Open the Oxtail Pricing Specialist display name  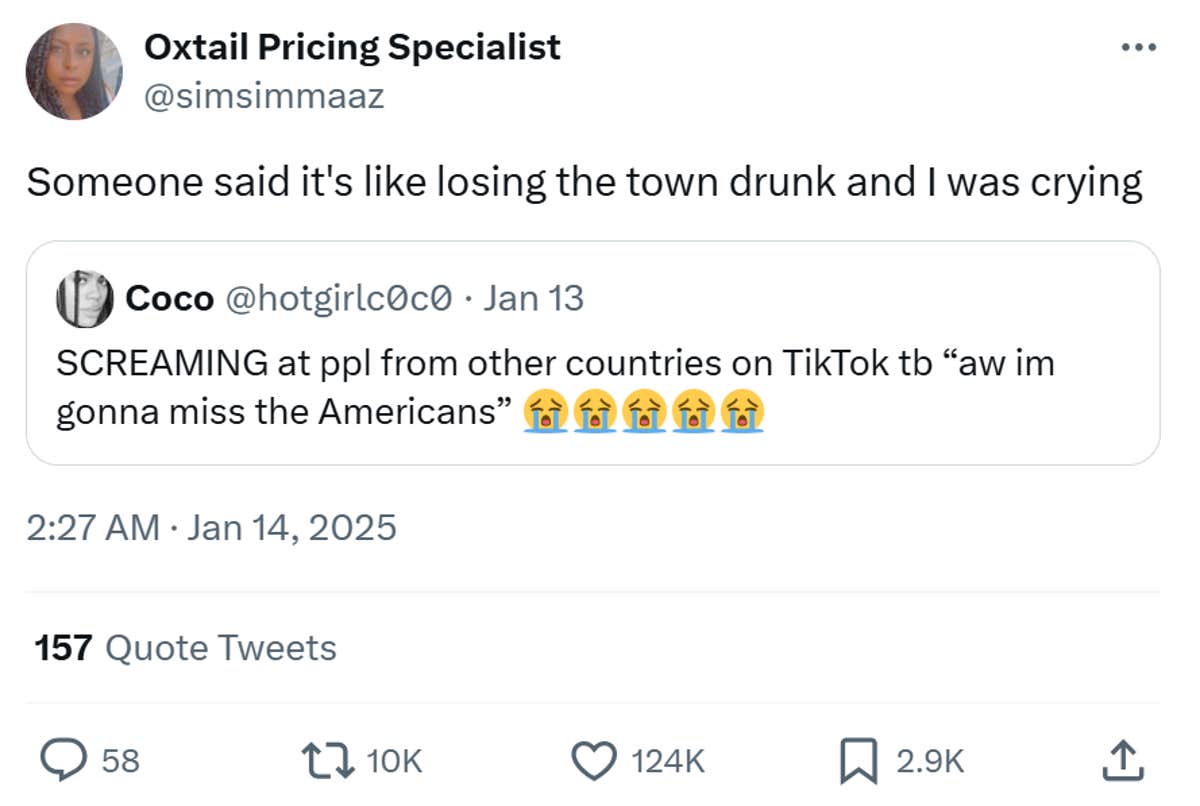[x=352, y=47]
